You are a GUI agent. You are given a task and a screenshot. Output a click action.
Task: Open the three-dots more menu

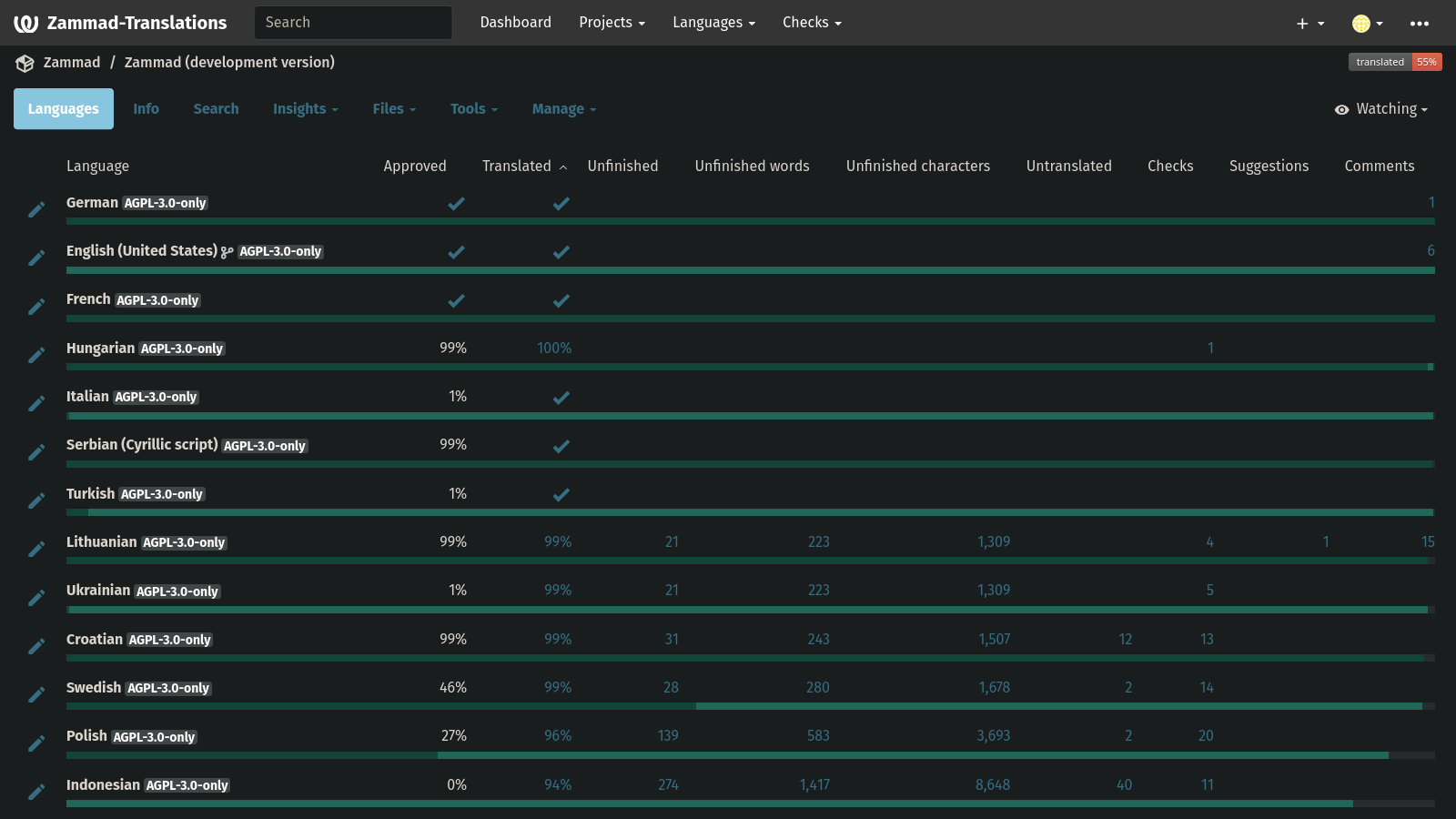[x=1419, y=23]
